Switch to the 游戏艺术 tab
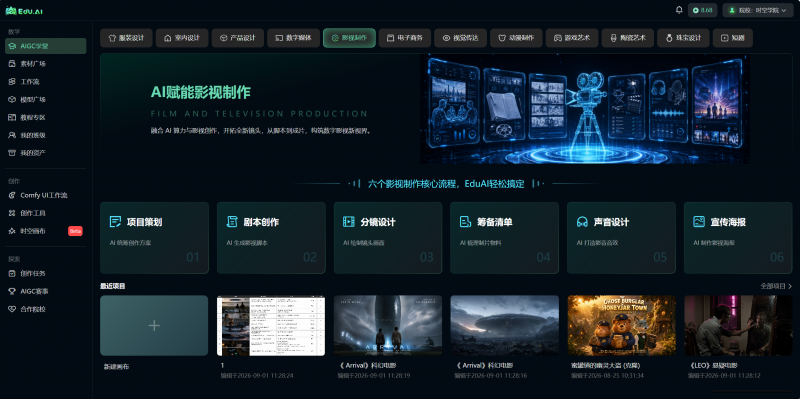 [571, 38]
